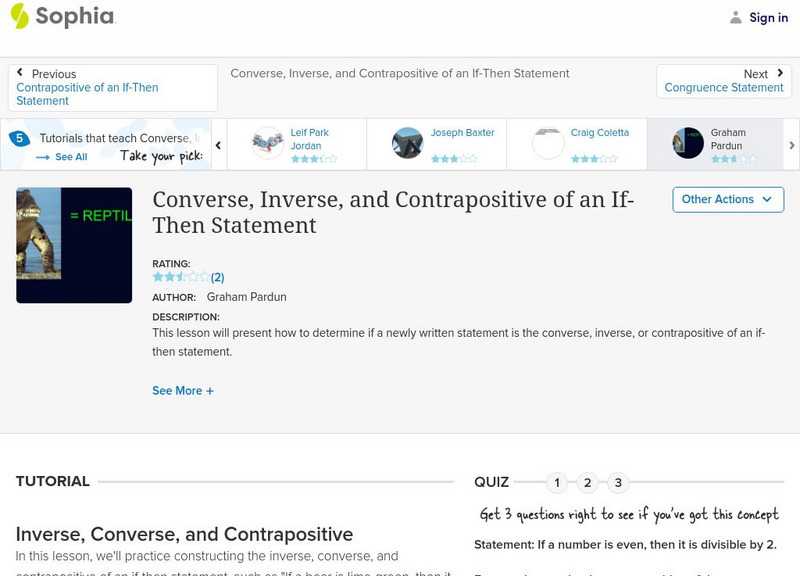Select quiz step 2 in the progress indicator

tap(587, 481)
